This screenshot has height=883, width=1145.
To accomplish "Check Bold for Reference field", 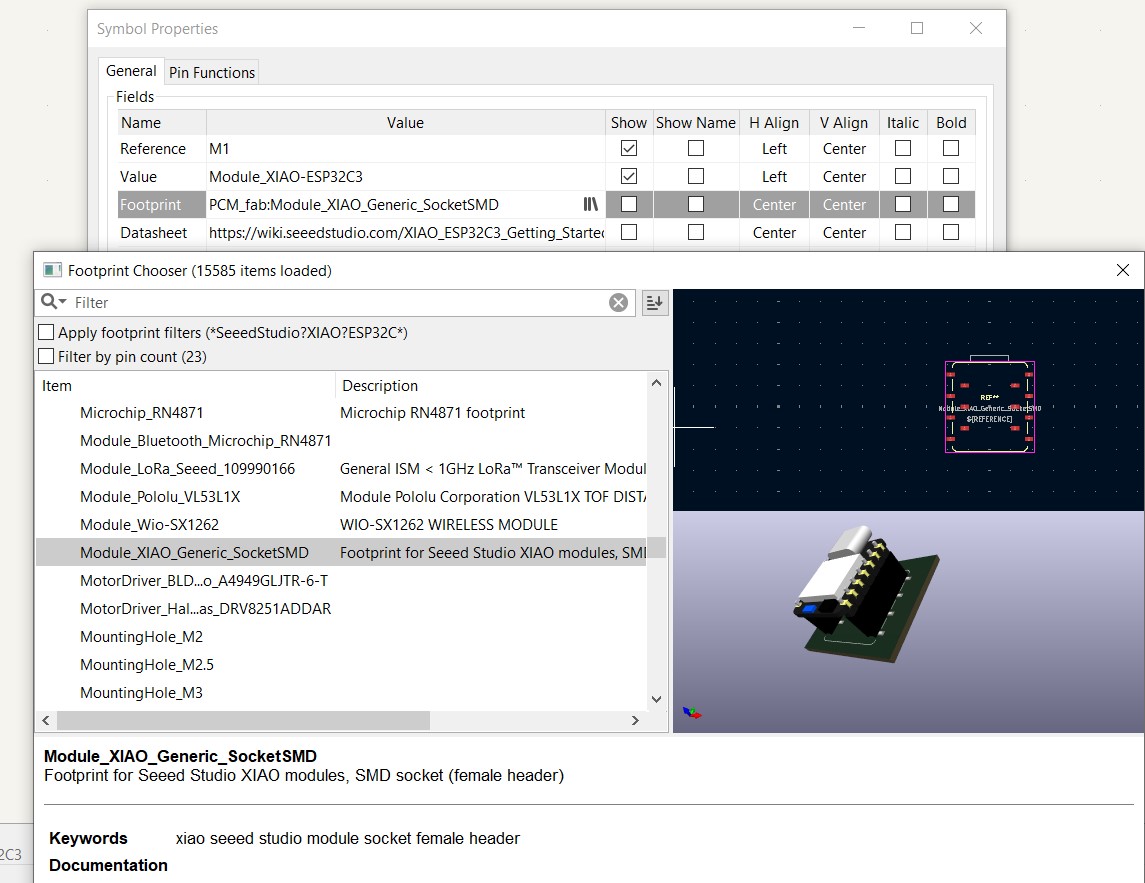I will pyautogui.click(x=951, y=148).
